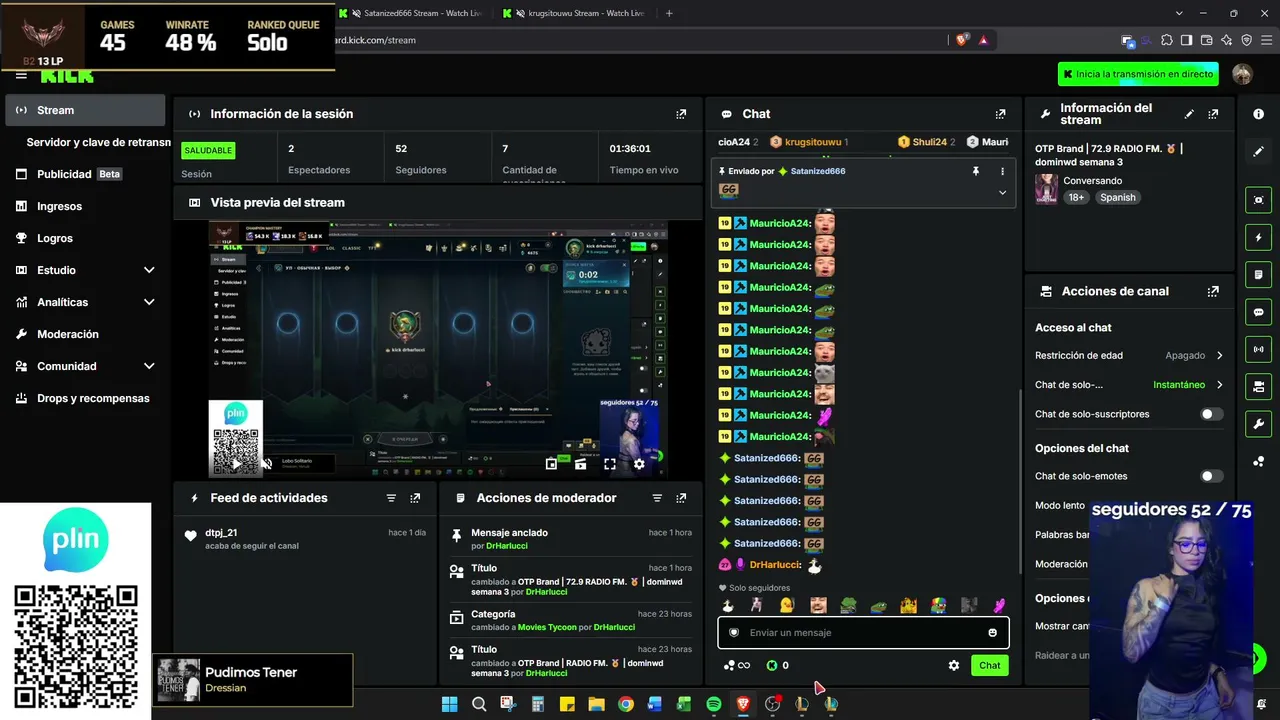Enable picture-in-picture on stream preview
This screenshot has width=1280, height=720.
551,464
